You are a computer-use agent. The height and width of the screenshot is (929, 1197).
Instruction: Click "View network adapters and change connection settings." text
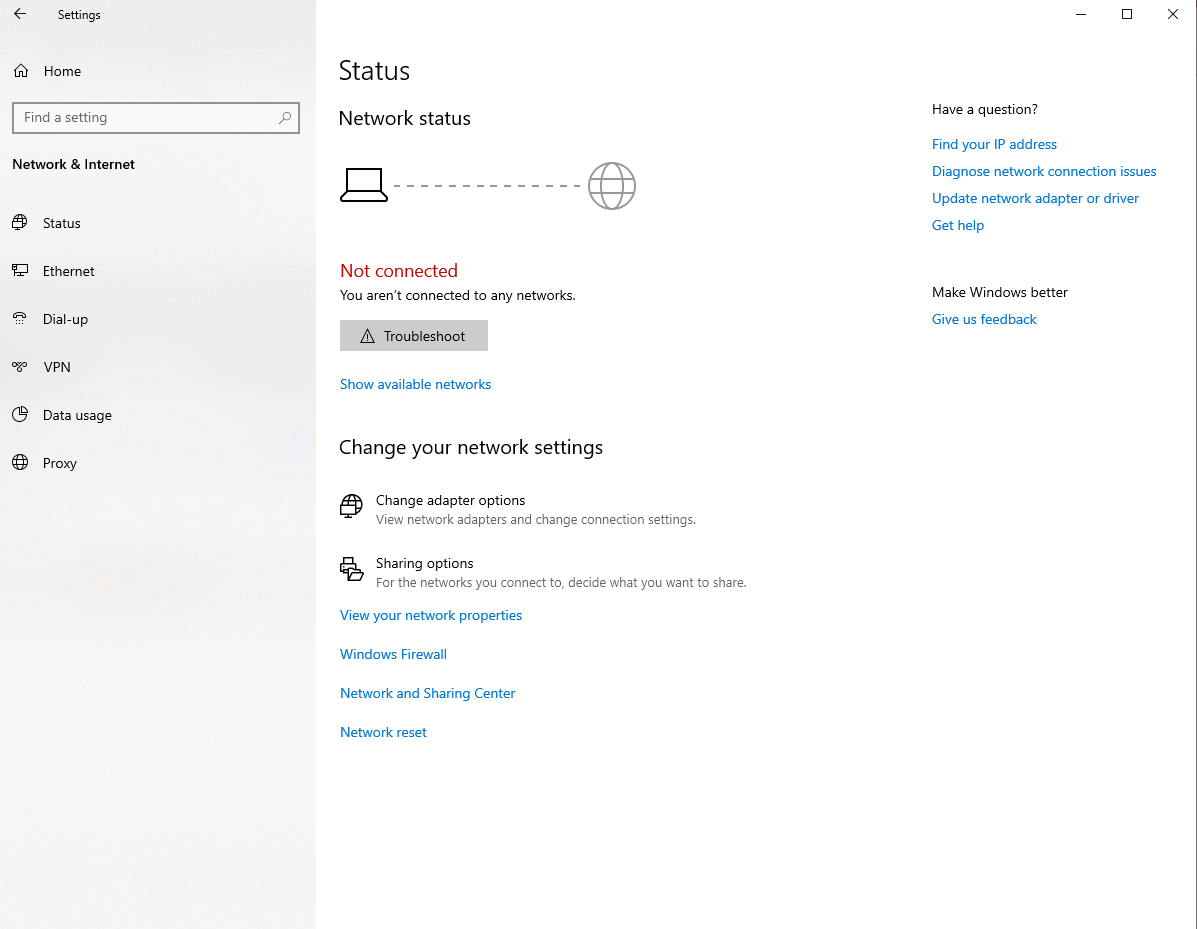click(x=536, y=519)
